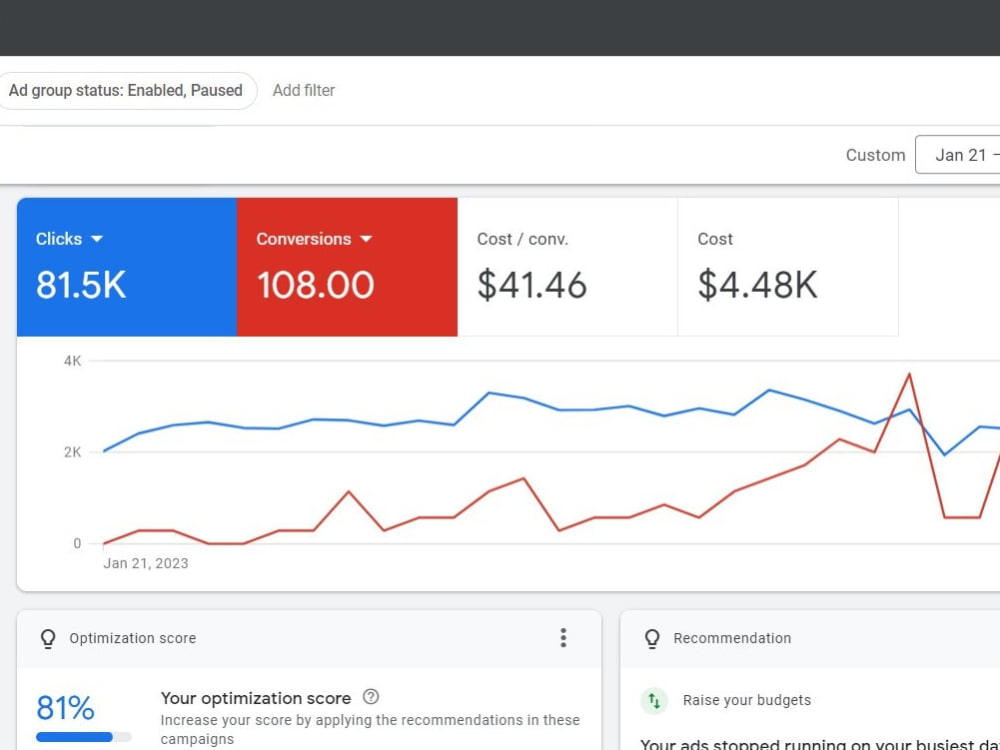Click the optimization score progress bar

click(84, 737)
